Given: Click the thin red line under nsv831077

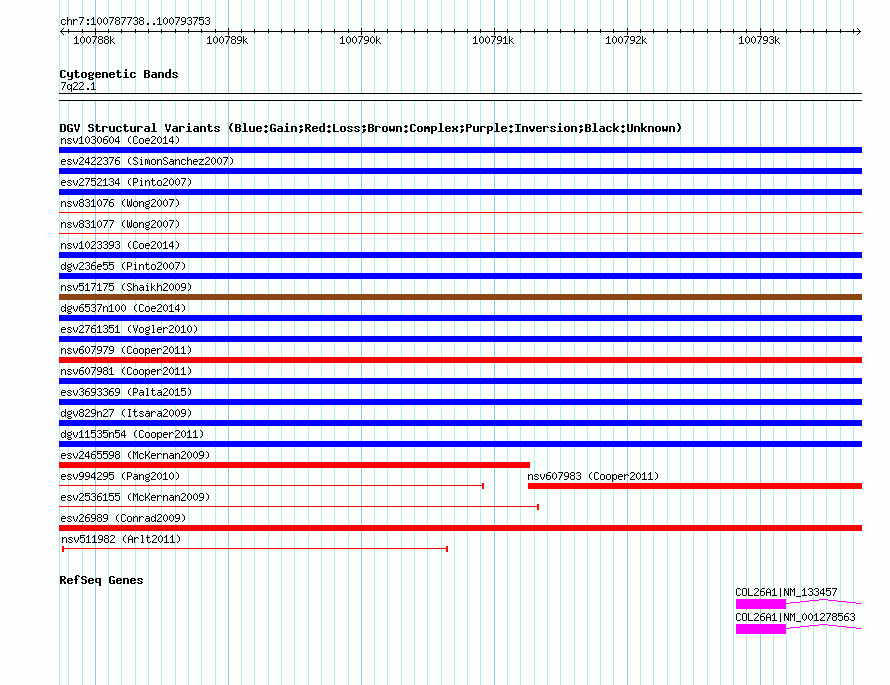Looking at the screenshot, I should 460,234.
